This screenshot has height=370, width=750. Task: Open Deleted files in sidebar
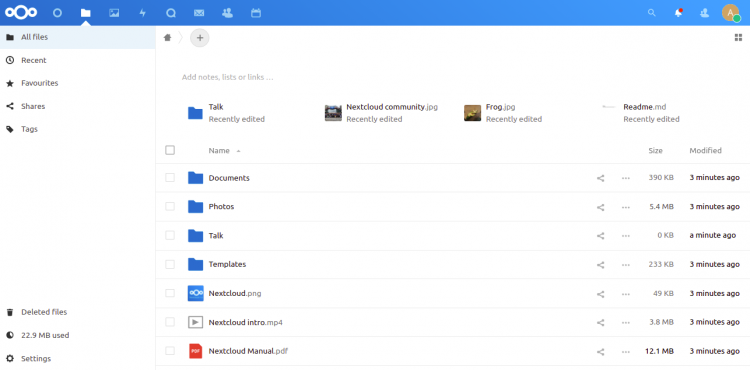77,312
